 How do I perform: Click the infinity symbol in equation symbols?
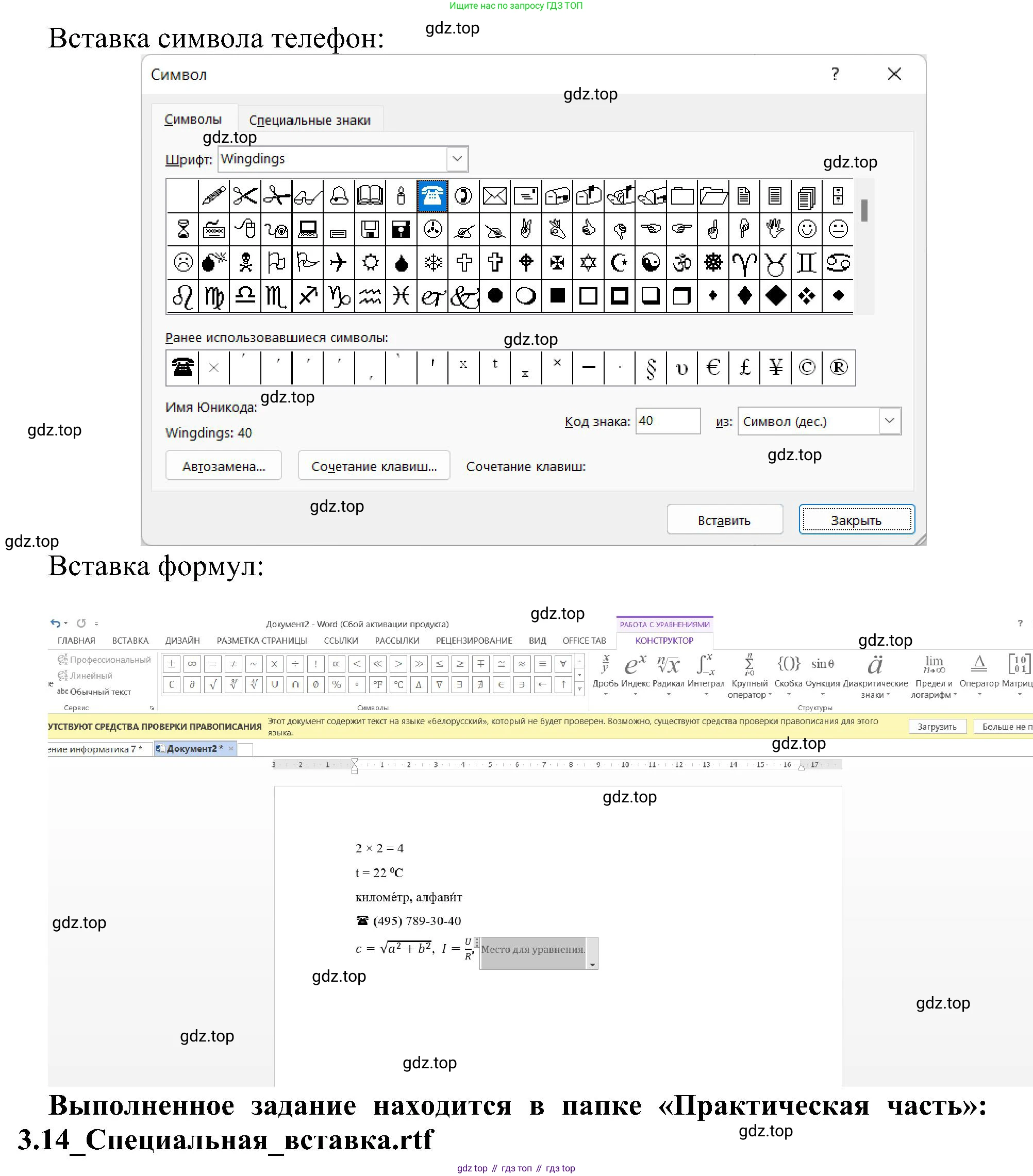click(x=192, y=664)
